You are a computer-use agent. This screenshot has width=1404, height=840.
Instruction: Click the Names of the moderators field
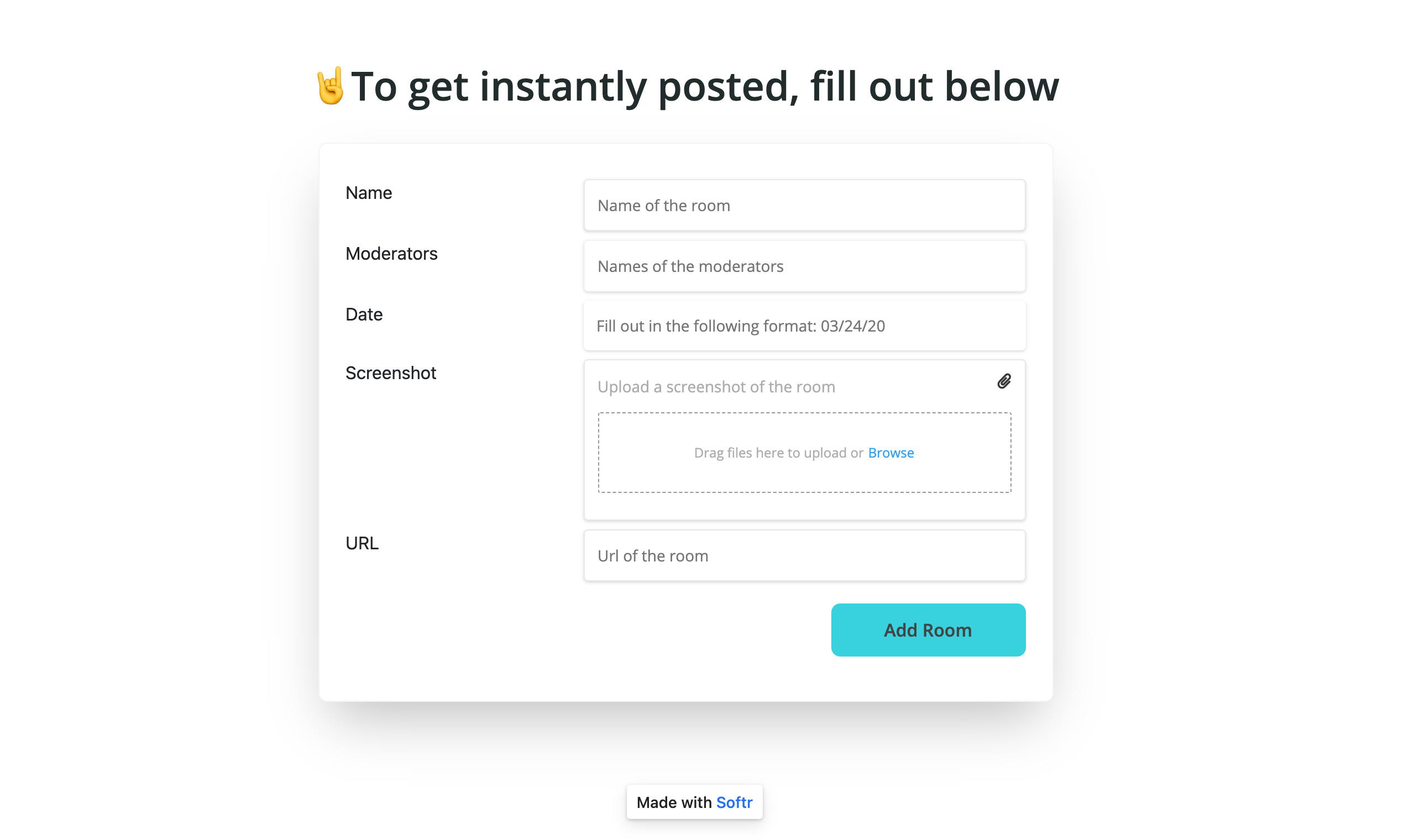coord(804,266)
